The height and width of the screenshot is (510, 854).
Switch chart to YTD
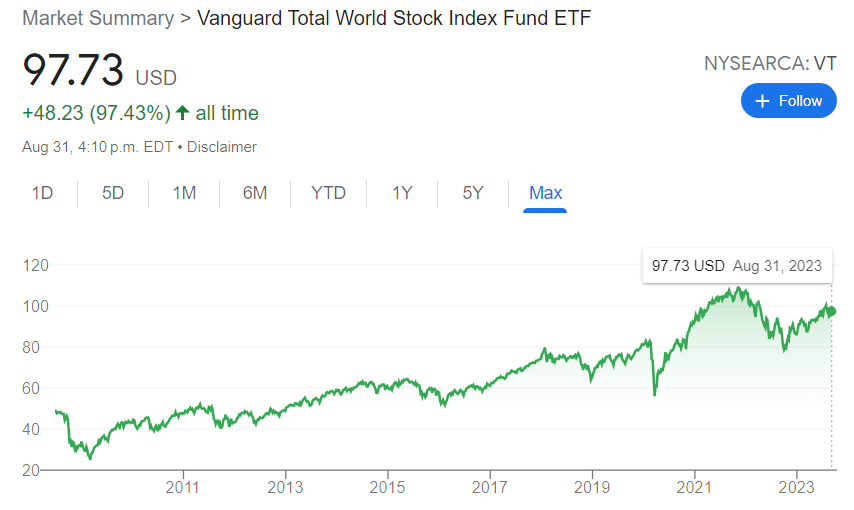[x=328, y=193]
